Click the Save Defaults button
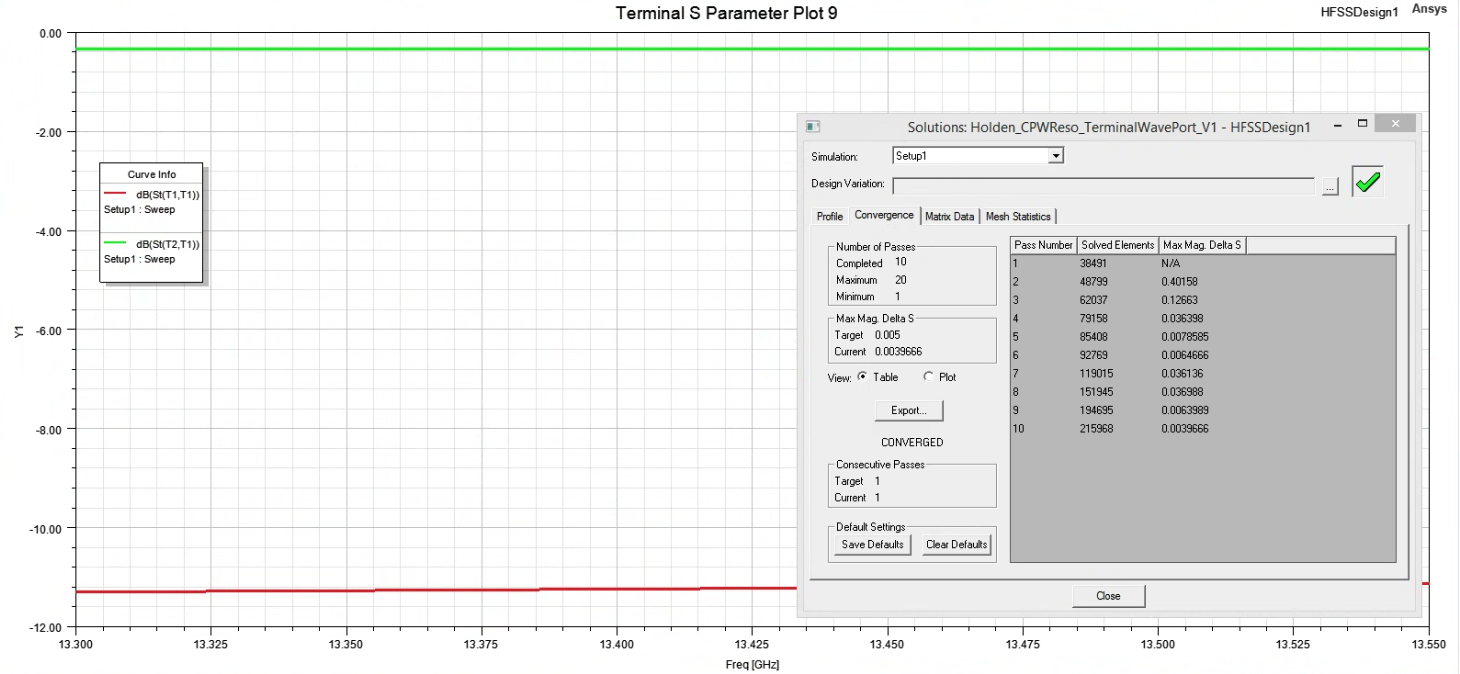This screenshot has height=674, width=1460. [x=873, y=545]
